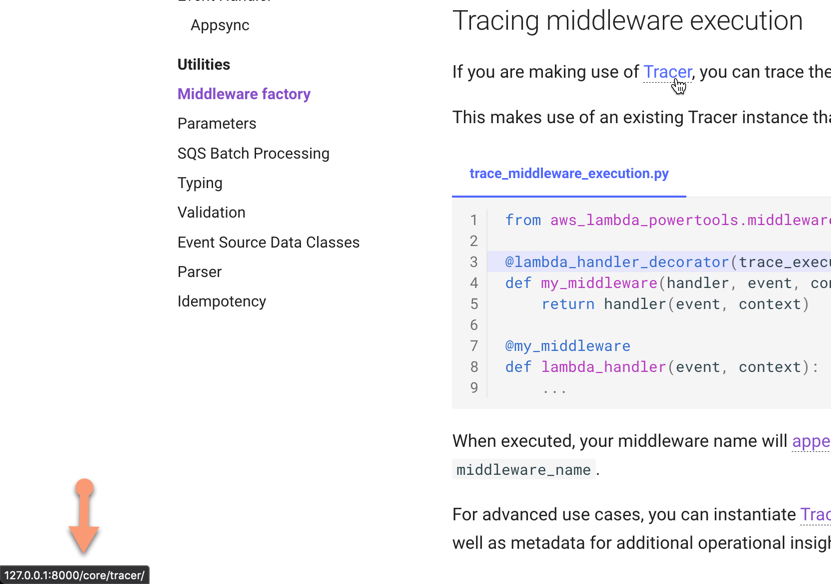Open the Idempotency utility page
This screenshot has width=831, height=584.
point(222,302)
